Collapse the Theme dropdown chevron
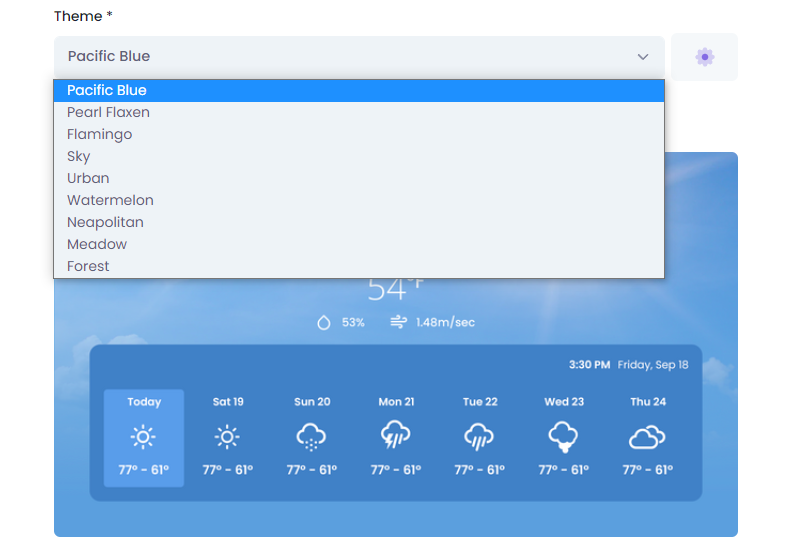Screen dimensions: 792x544 [642, 57]
